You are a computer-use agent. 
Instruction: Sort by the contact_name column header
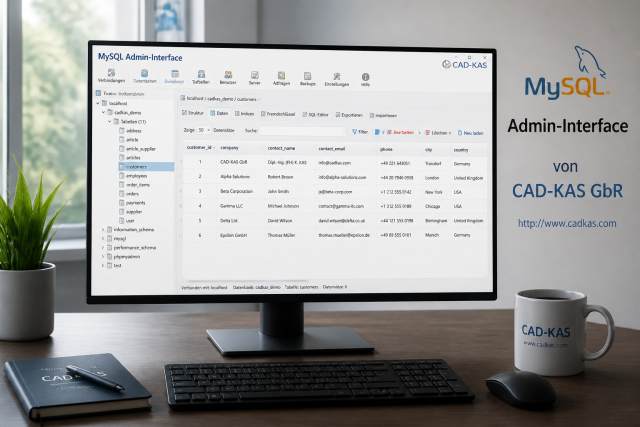[281, 148]
